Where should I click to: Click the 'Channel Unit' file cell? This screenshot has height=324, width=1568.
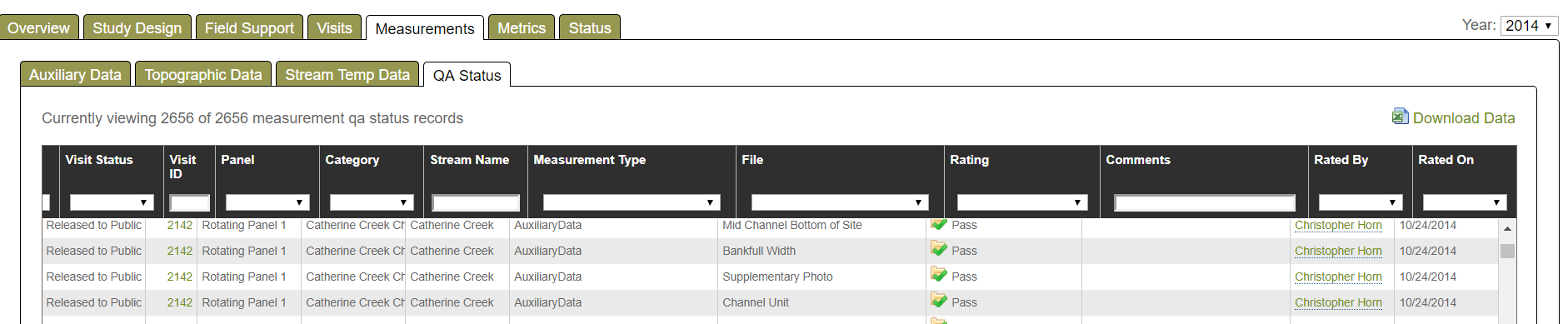coord(756,302)
